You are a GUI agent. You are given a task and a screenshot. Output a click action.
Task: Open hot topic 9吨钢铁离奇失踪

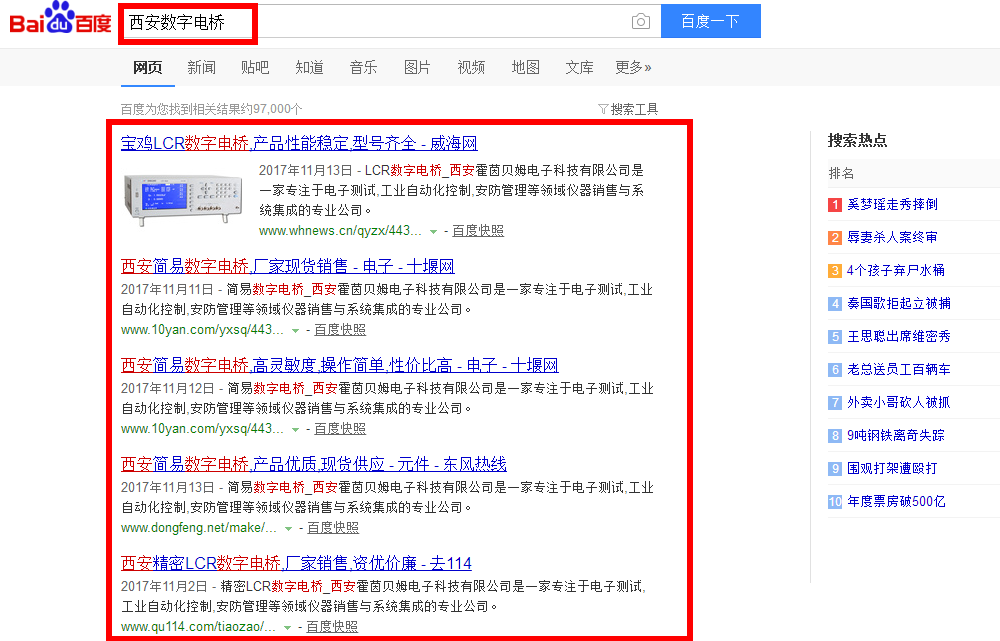tap(896, 436)
